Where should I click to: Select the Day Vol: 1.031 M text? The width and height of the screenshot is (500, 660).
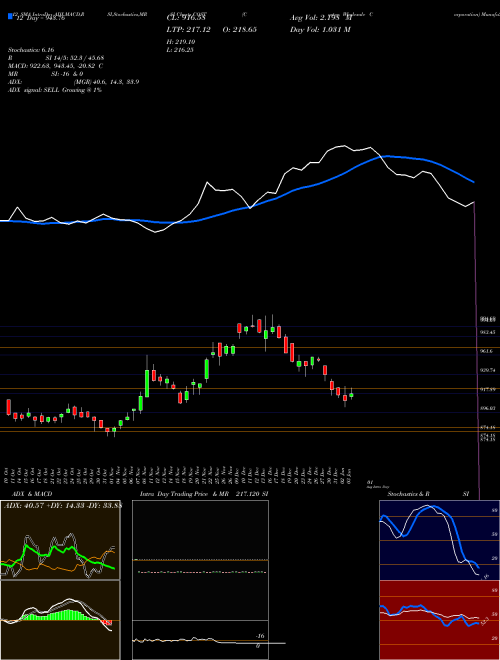[320, 29]
